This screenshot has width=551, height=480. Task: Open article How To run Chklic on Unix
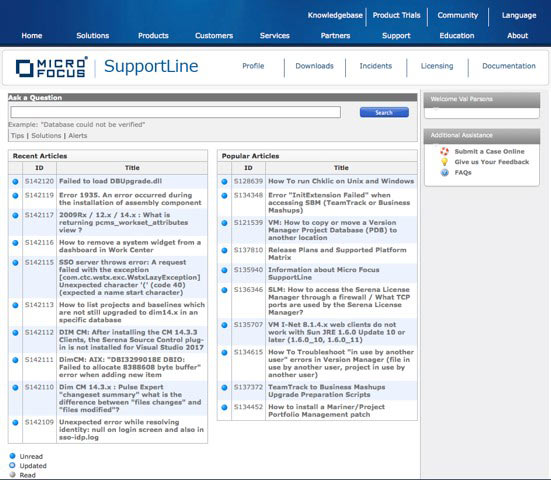(341, 181)
